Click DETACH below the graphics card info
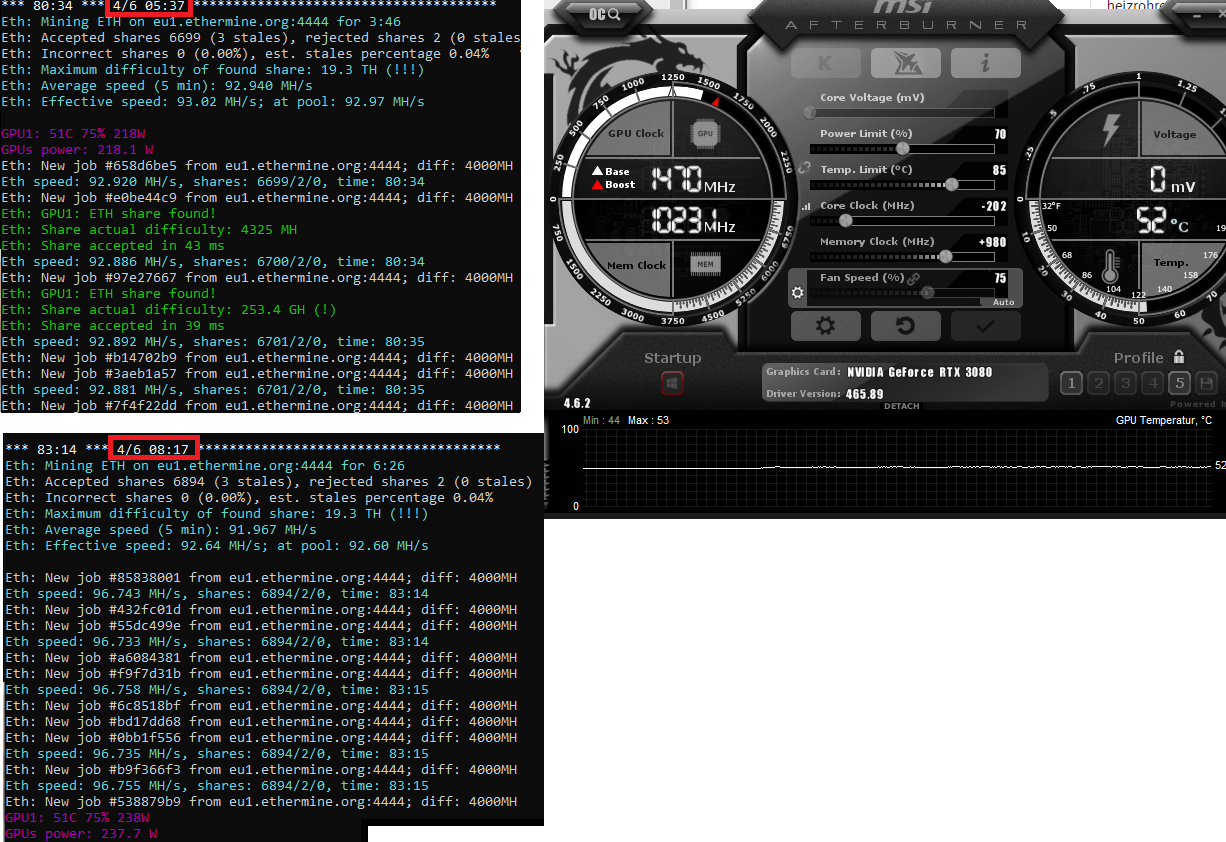The height and width of the screenshot is (842, 1226). (x=901, y=406)
